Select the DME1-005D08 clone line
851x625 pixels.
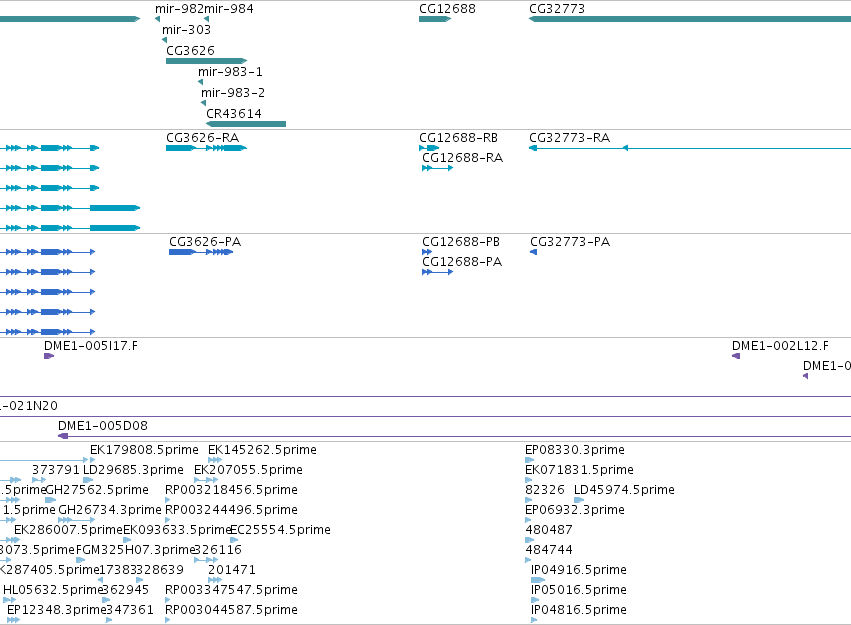click(454, 436)
